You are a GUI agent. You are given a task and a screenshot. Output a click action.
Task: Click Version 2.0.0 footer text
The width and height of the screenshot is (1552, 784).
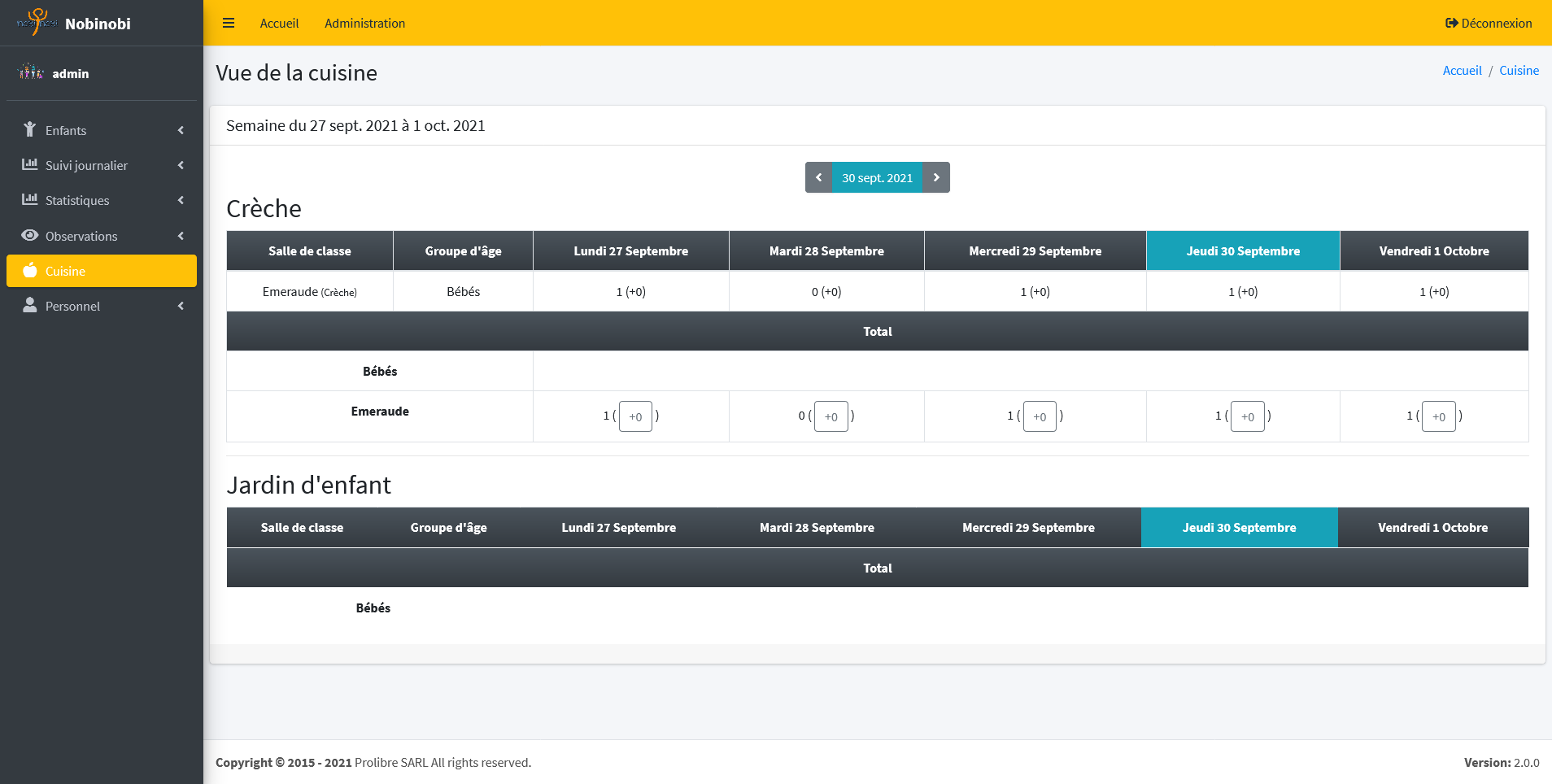(x=1502, y=762)
